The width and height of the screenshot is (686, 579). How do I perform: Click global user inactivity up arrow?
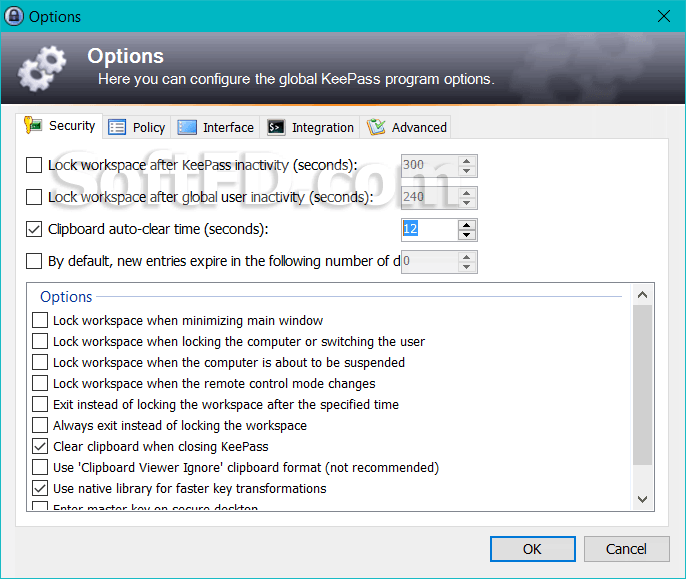pos(467,193)
